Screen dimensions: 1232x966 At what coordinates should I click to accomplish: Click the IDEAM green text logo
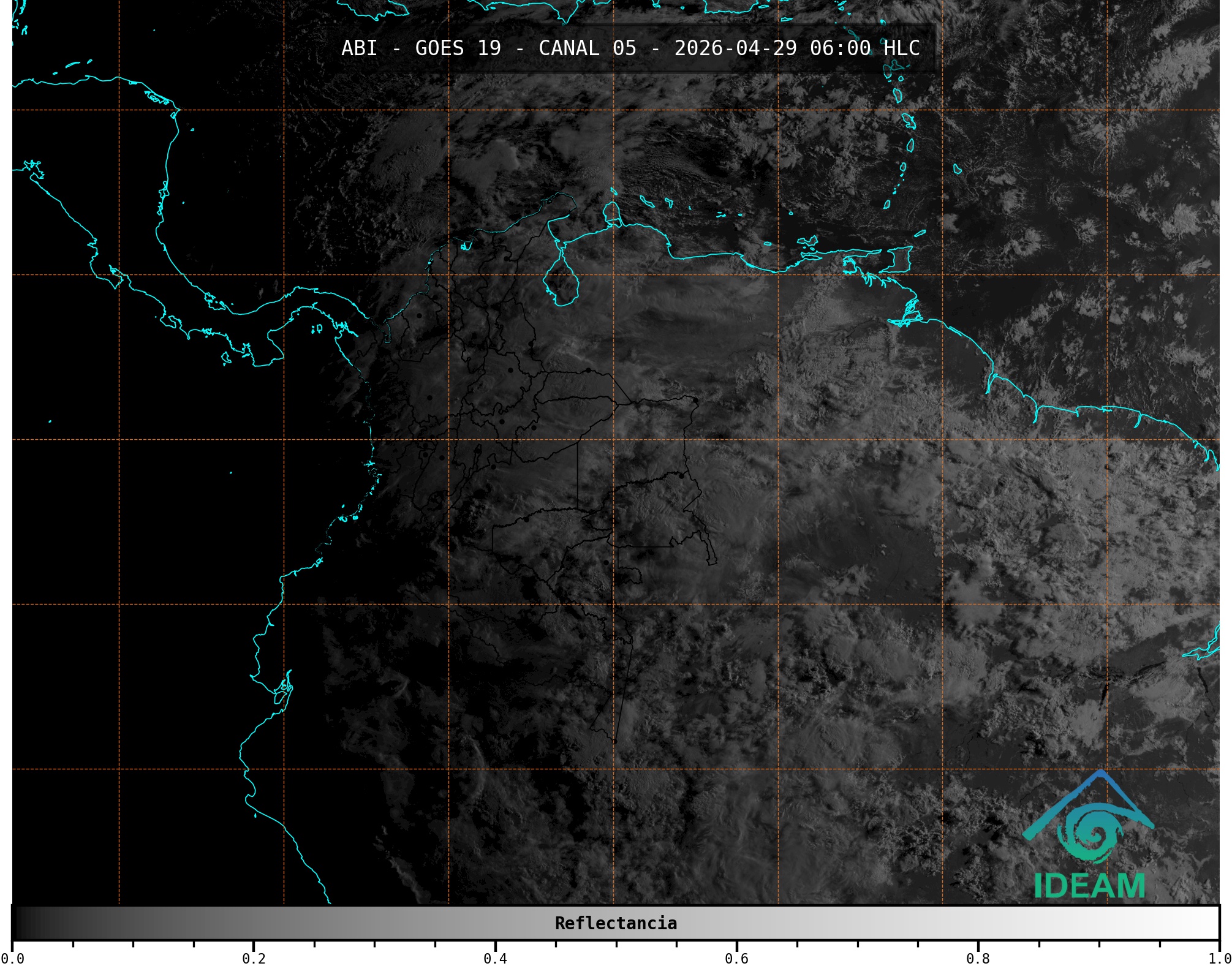click(x=1089, y=886)
